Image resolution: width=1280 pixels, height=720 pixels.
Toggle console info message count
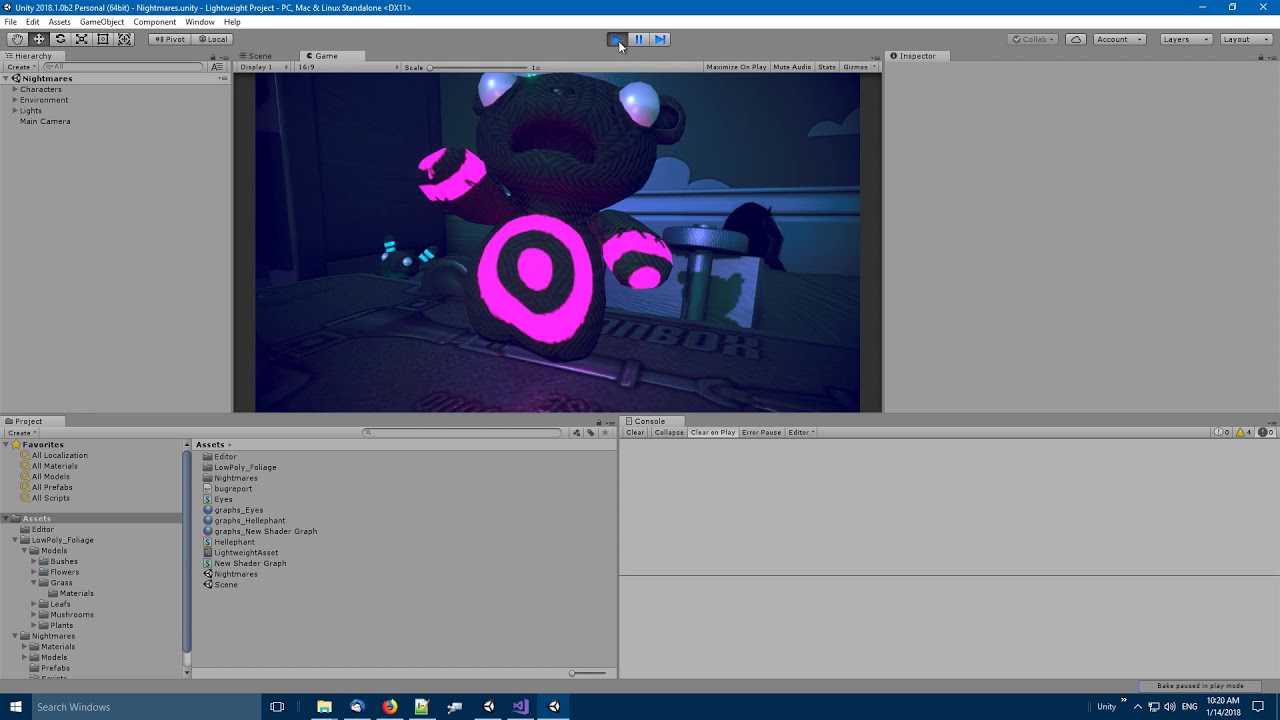(x=1222, y=432)
